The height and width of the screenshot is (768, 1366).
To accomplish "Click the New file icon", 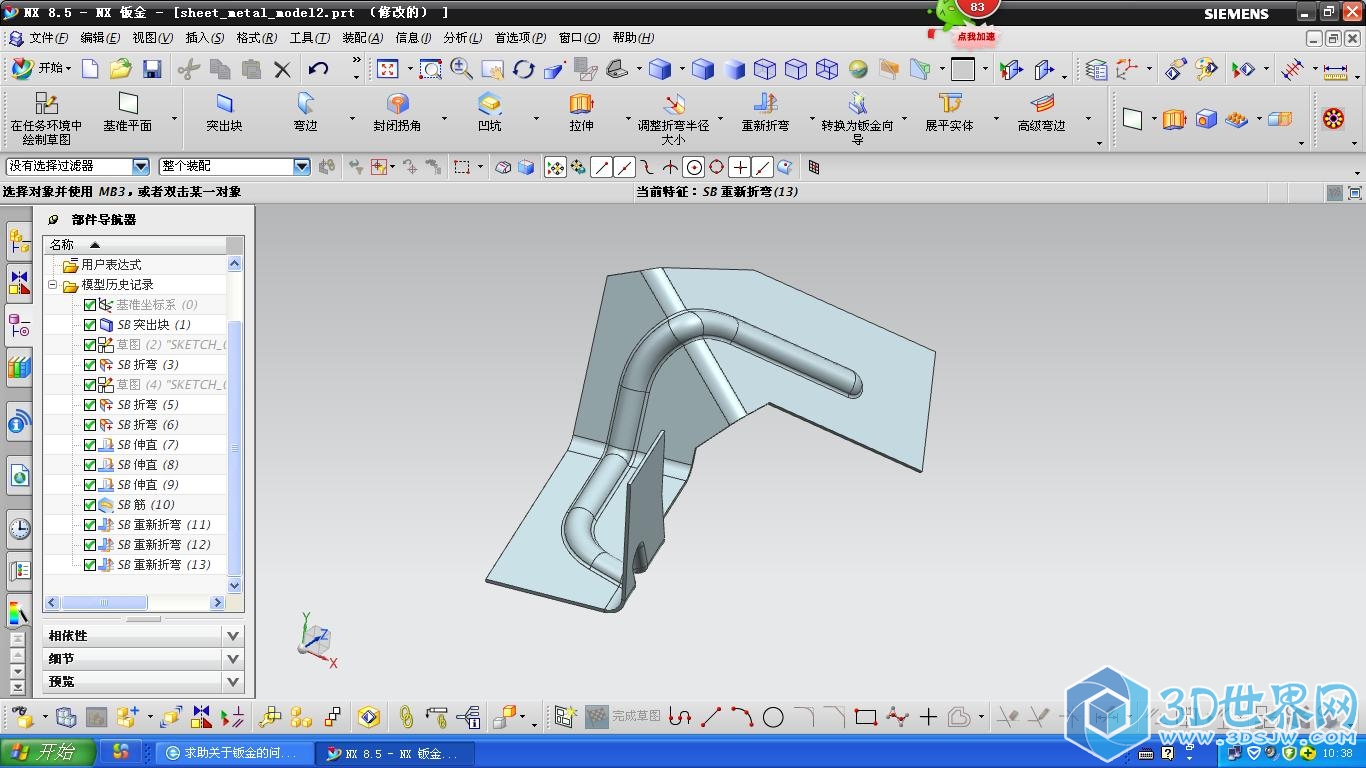I will (90, 69).
